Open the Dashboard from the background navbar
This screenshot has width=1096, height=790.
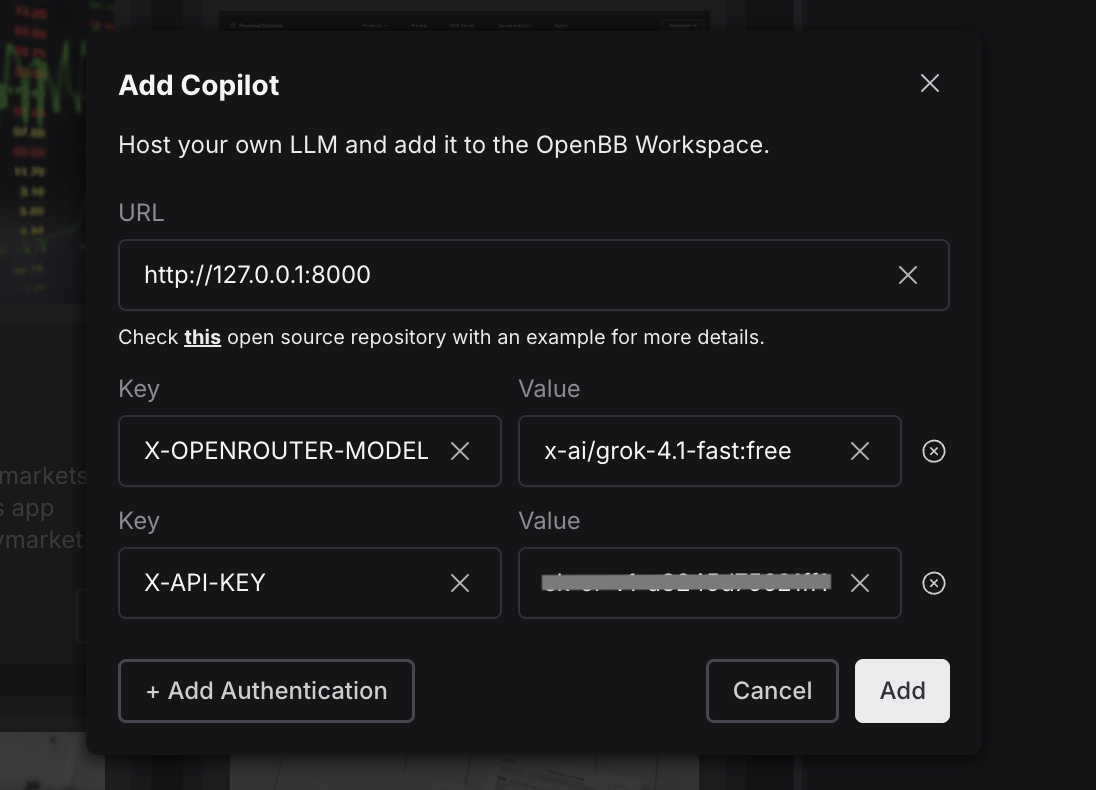(683, 25)
